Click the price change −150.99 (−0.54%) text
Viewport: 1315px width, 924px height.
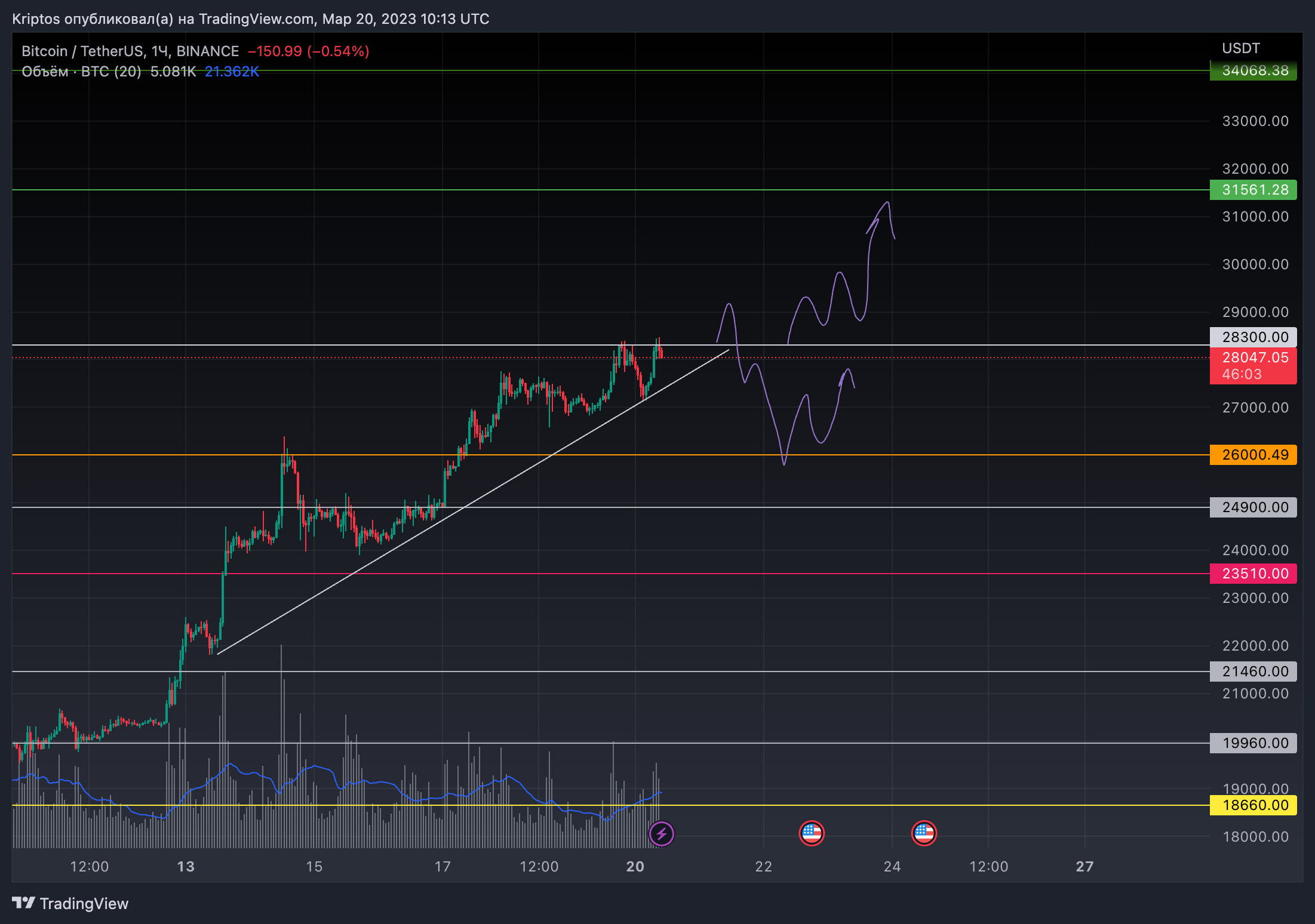(x=308, y=51)
